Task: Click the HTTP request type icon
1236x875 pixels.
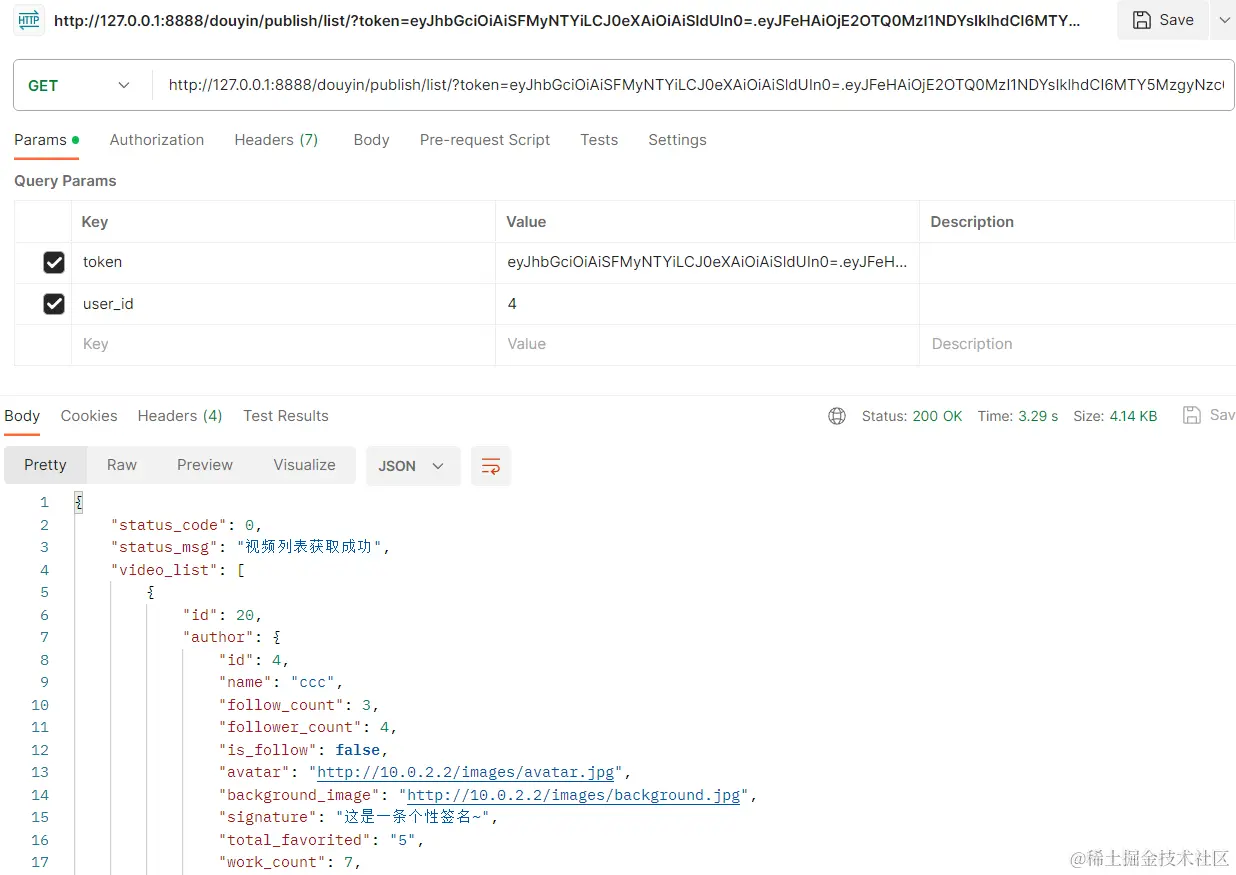Action: click(29, 20)
